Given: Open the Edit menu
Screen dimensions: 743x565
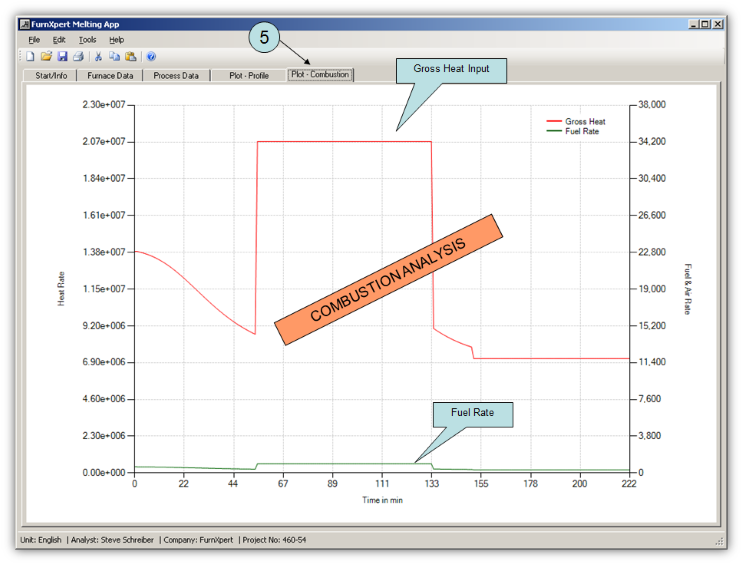Looking at the screenshot, I should pyautogui.click(x=59, y=40).
